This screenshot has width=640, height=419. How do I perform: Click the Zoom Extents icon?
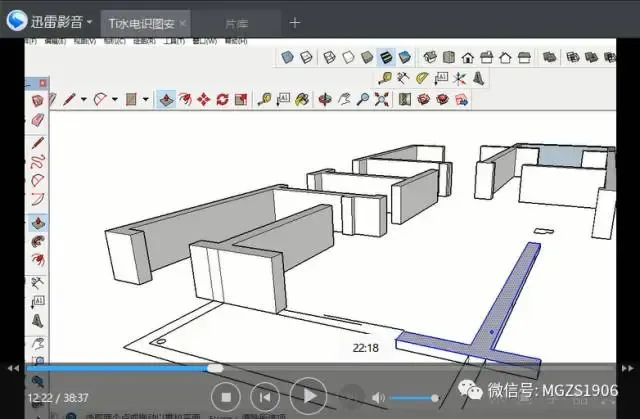[382, 100]
